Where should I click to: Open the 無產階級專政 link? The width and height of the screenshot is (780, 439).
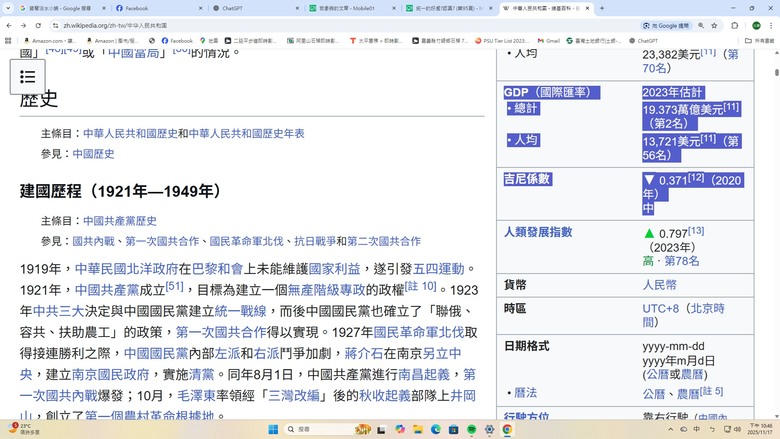pyautogui.click(x=327, y=290)
